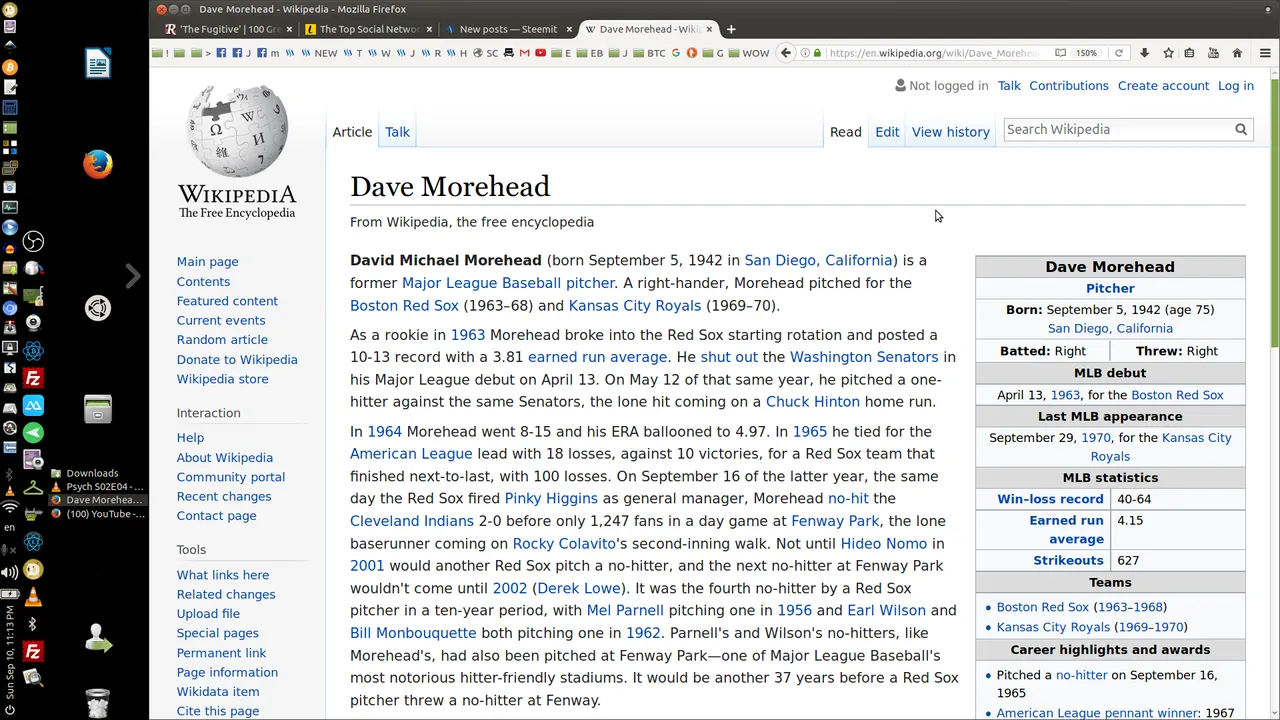
Task: Click the green padlock security icon
Action: tap(817, 53)
